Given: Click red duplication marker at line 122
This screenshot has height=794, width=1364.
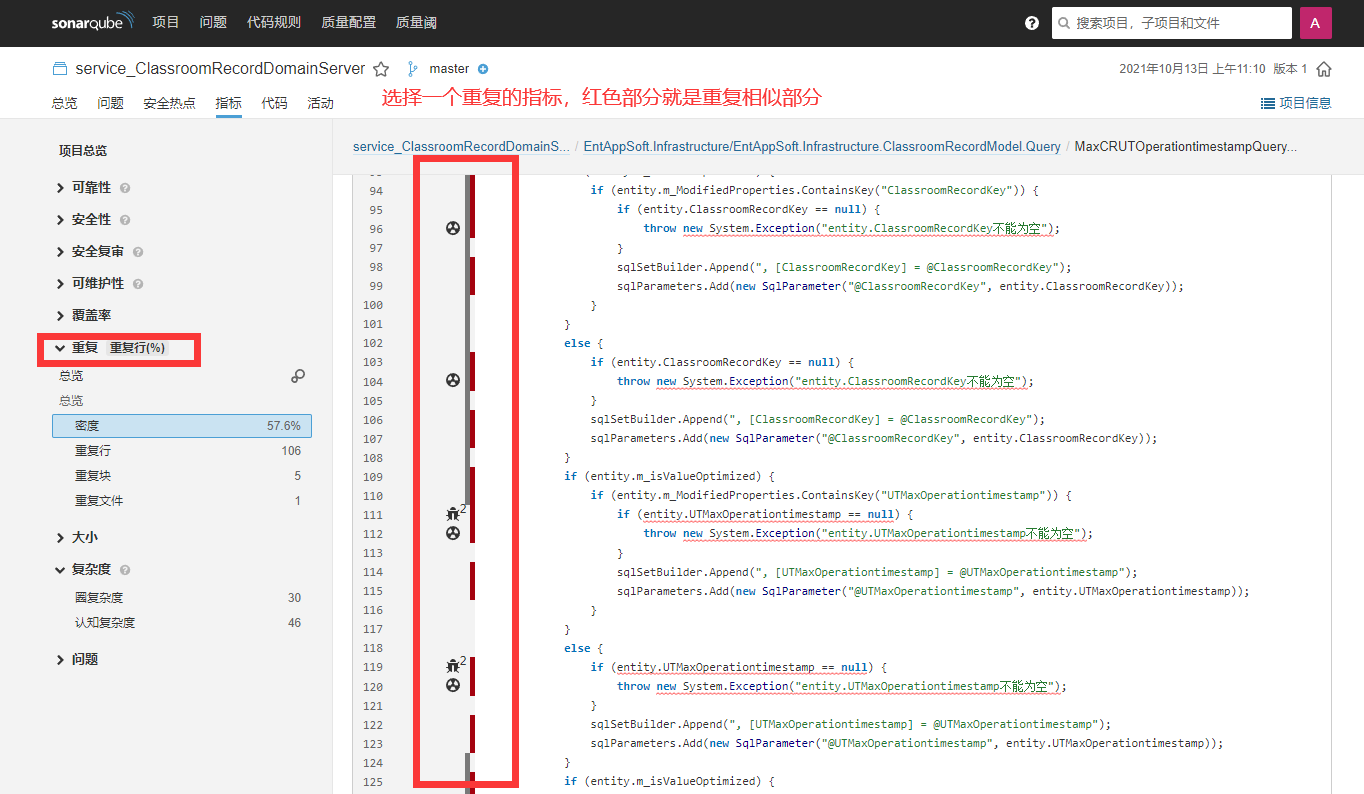Looking at the screenshot, I should 472,724.
